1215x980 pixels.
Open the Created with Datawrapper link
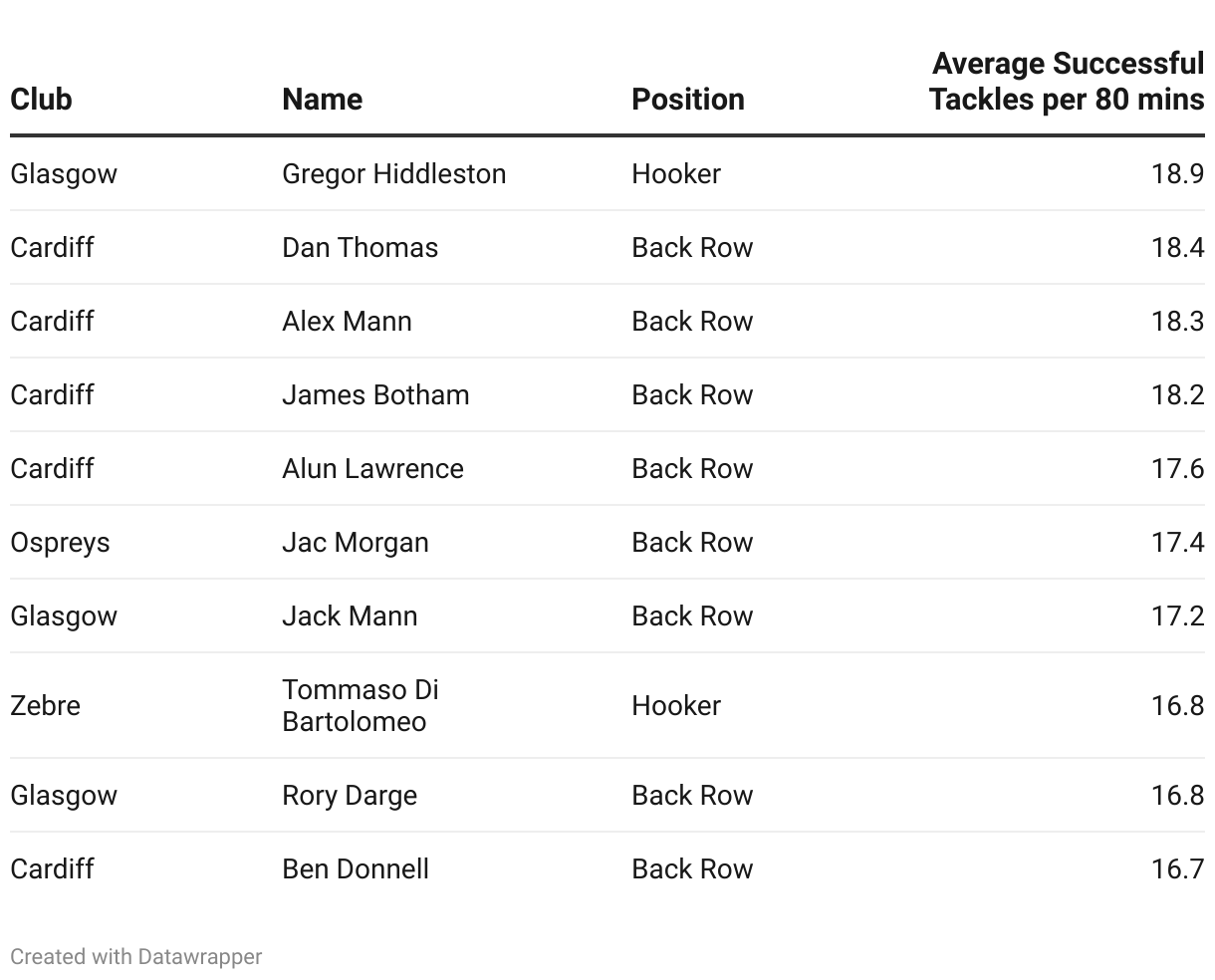point(135,957)
